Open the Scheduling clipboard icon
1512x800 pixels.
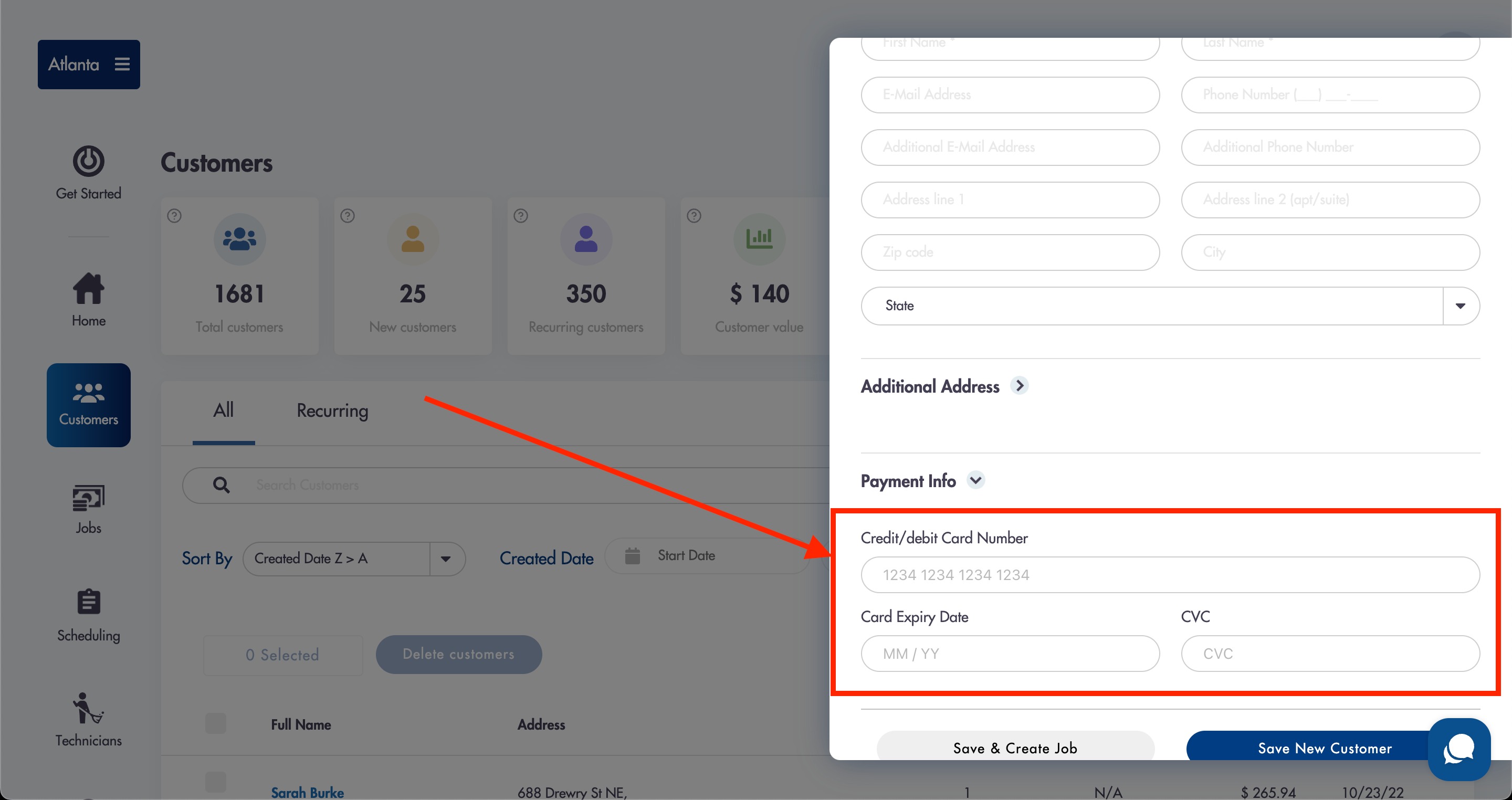(x=89, y=602)
